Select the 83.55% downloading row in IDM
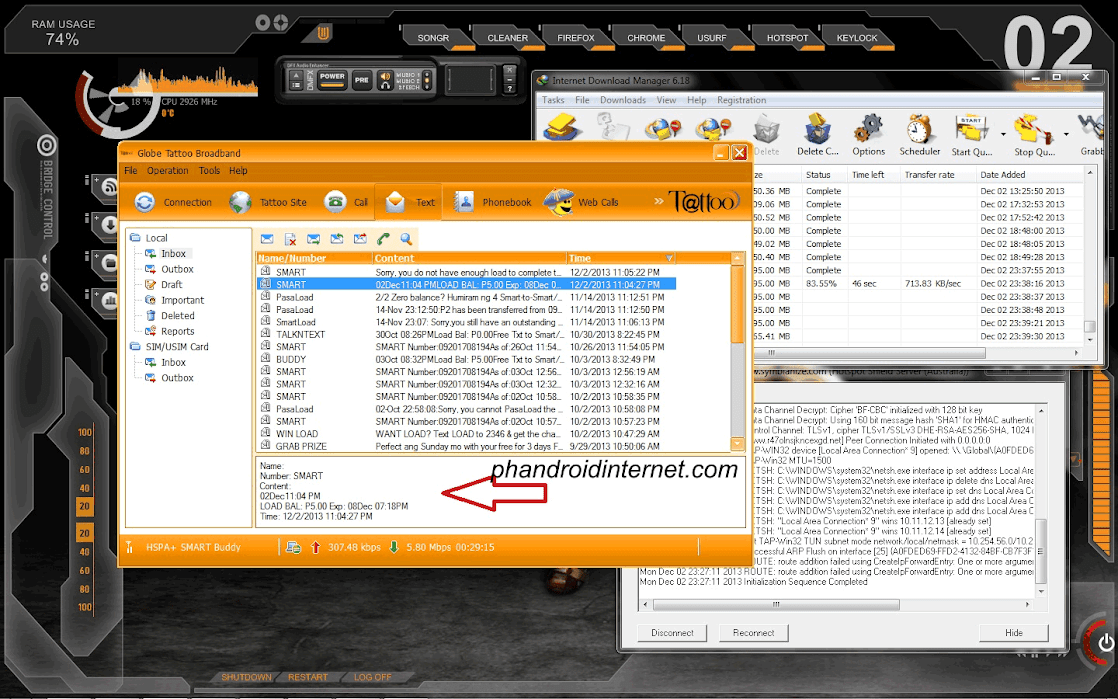1118x699 pixels. 916,284
